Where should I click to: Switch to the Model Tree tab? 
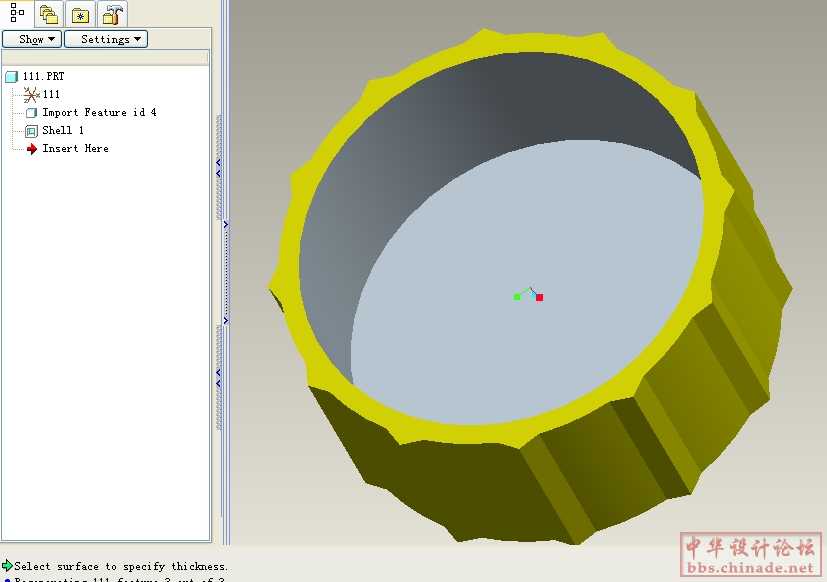[16, 13]
